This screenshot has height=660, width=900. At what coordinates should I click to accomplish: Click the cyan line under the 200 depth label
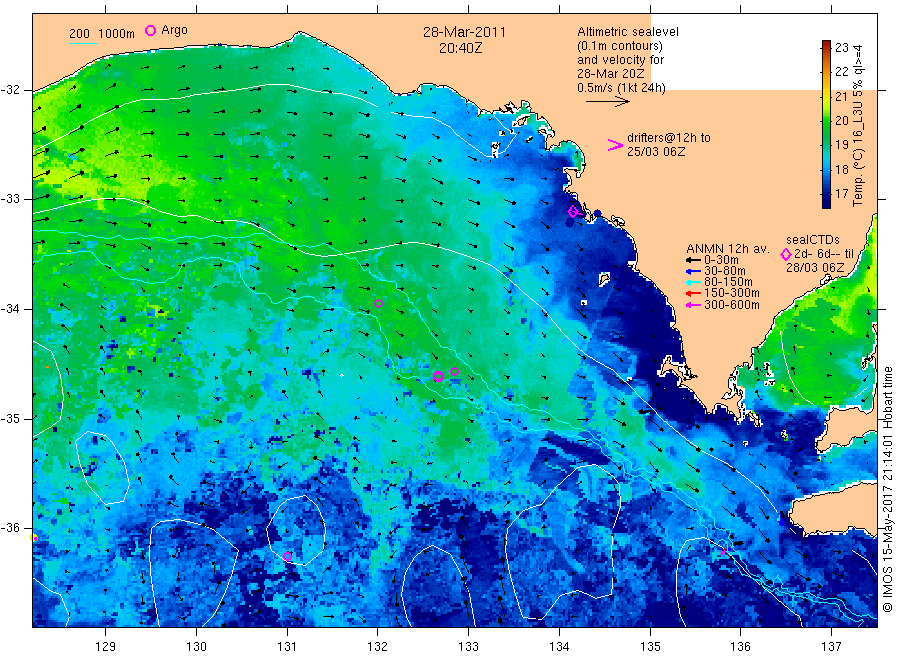pyautogui.click(x=83, y=43)
